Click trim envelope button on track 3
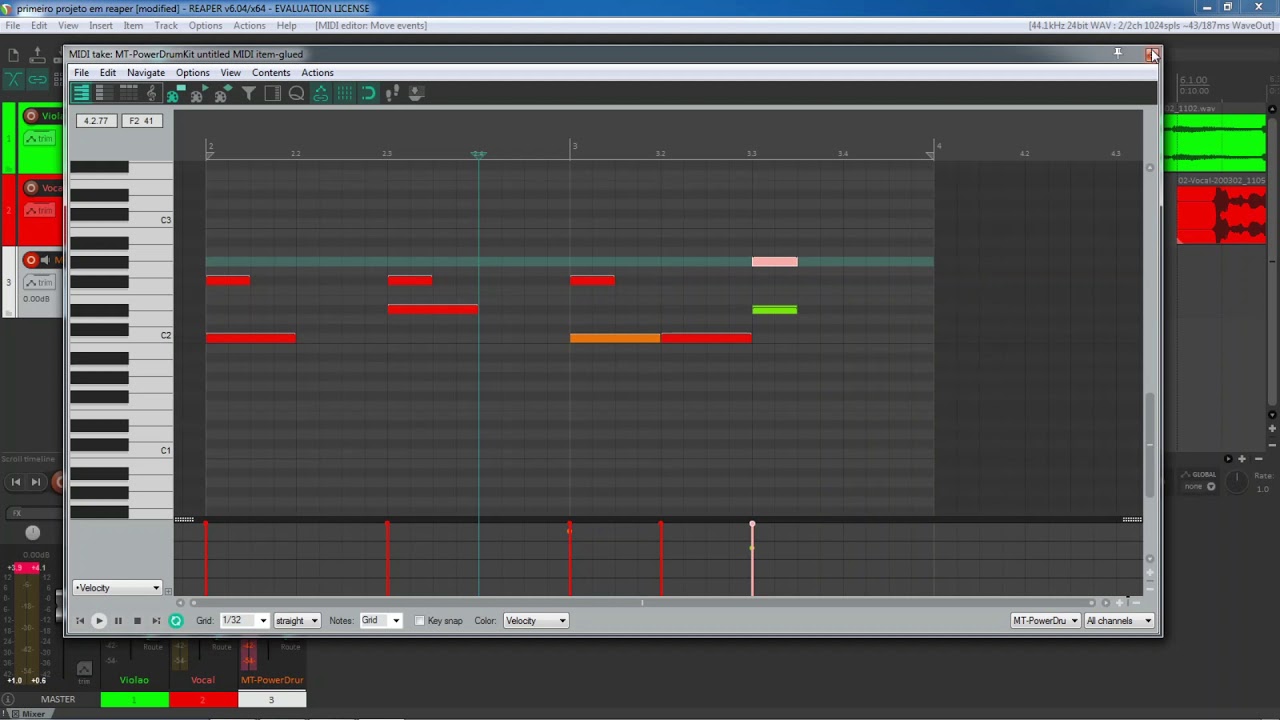The image size is (1280, 720). (x=39, y=283)
